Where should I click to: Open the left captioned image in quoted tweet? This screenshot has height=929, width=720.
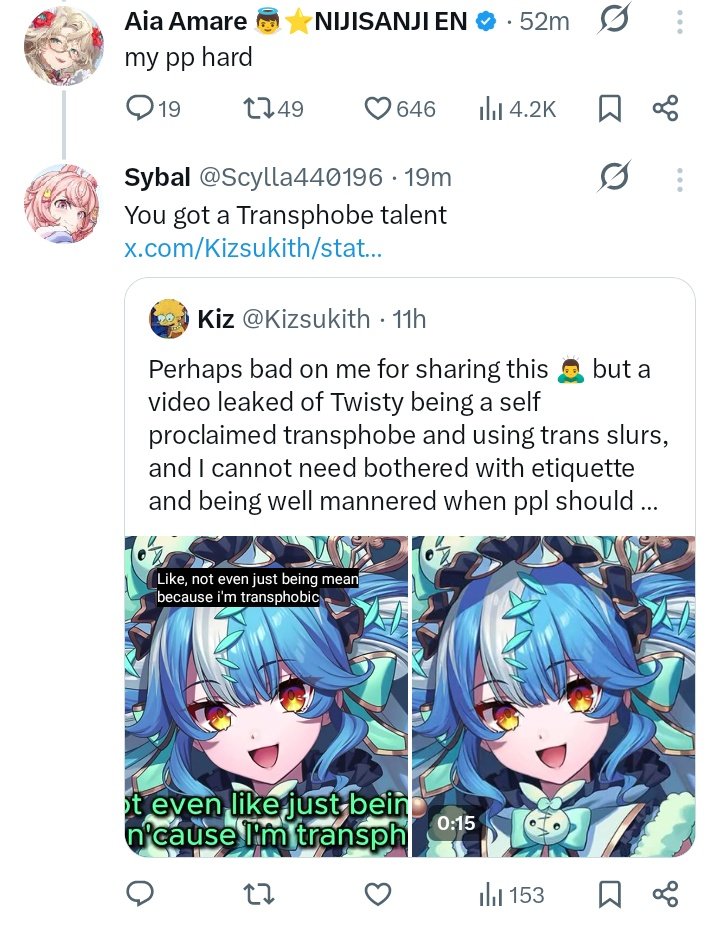pos(266,696)
